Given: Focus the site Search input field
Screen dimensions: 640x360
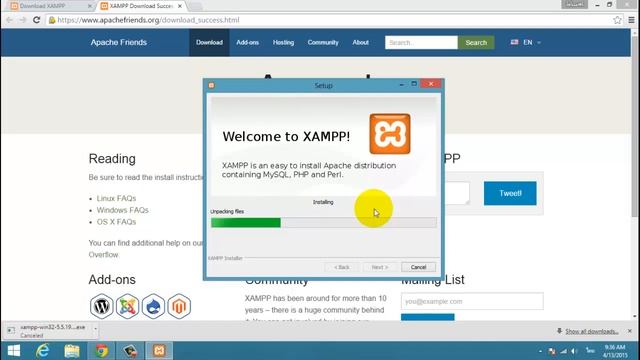Looking at the screenshot, I should (x=421, y=42).
